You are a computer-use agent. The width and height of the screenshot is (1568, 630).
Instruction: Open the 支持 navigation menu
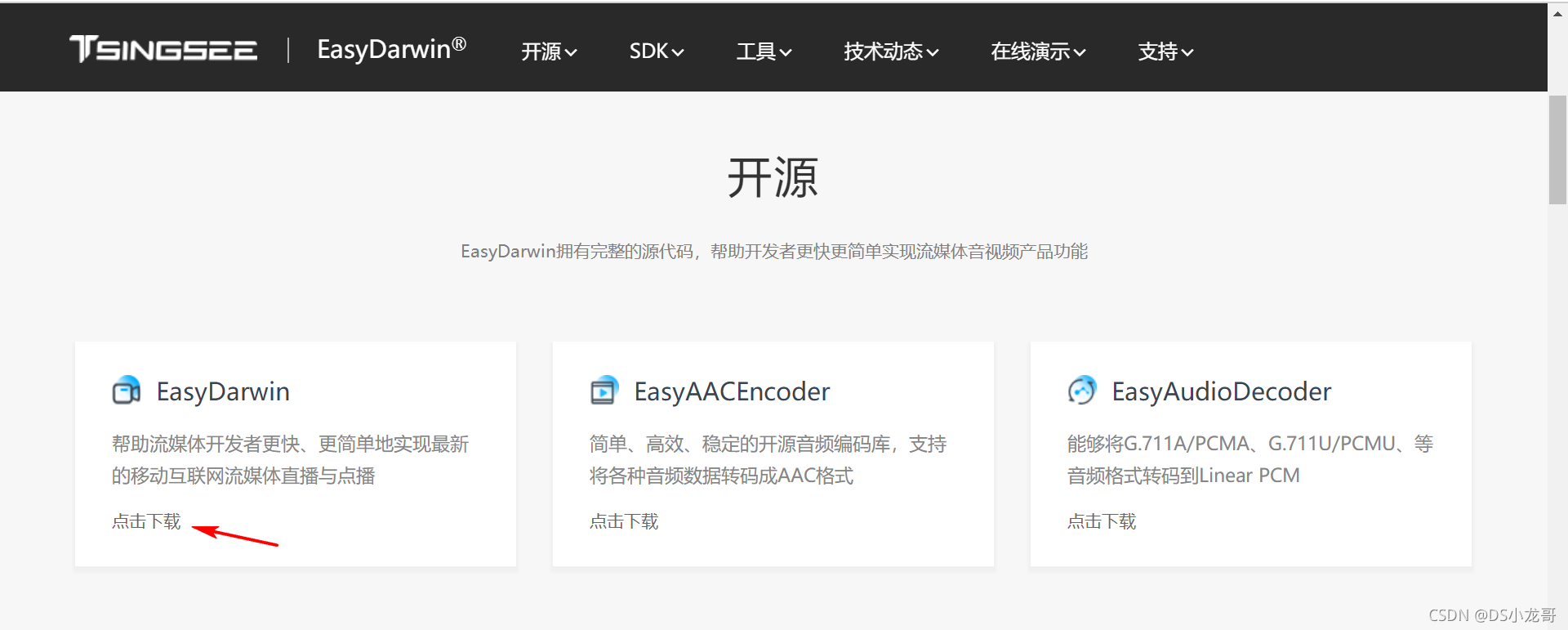(x=1166, y=51)
